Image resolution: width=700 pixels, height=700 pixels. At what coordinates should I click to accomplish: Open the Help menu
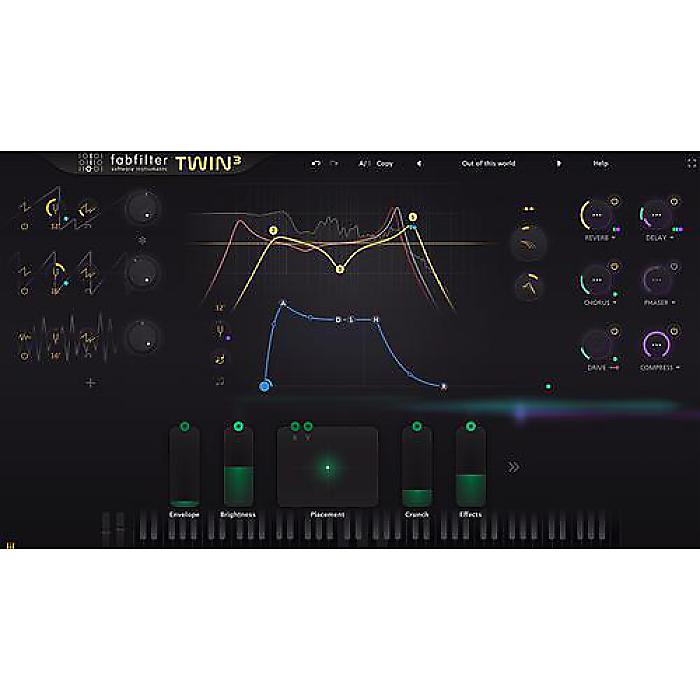point(600,164)
